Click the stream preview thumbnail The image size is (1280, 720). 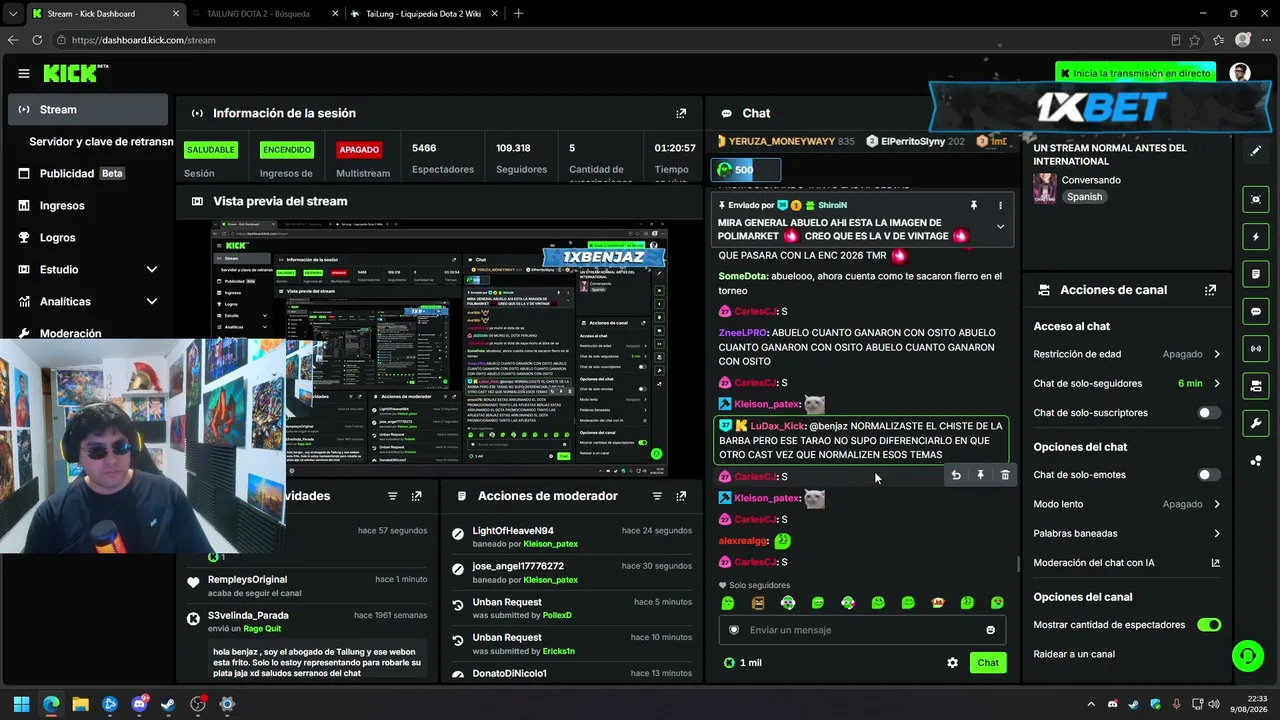tap(440, 350)
